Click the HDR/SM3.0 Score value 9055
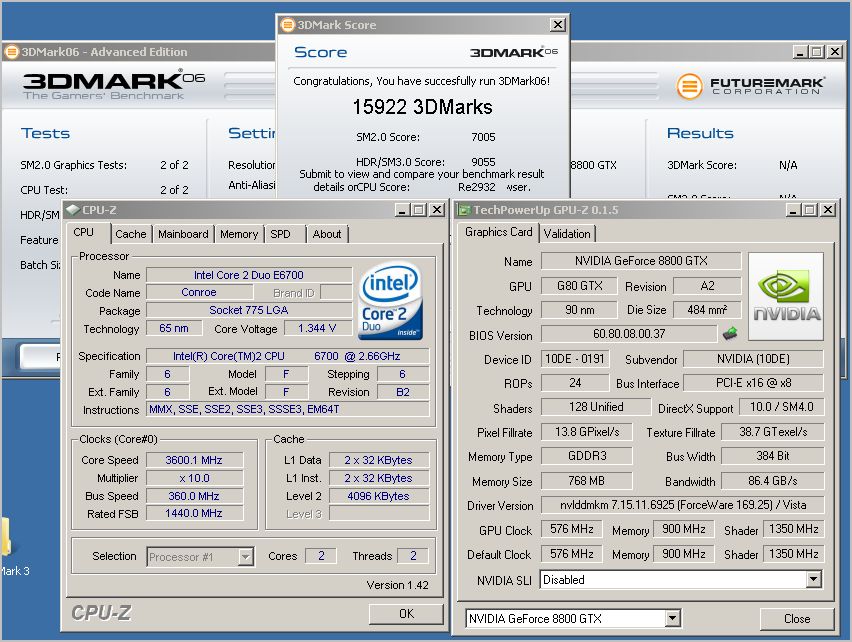The width and height of the screenshot is (852, 642). tap(483, 162)
